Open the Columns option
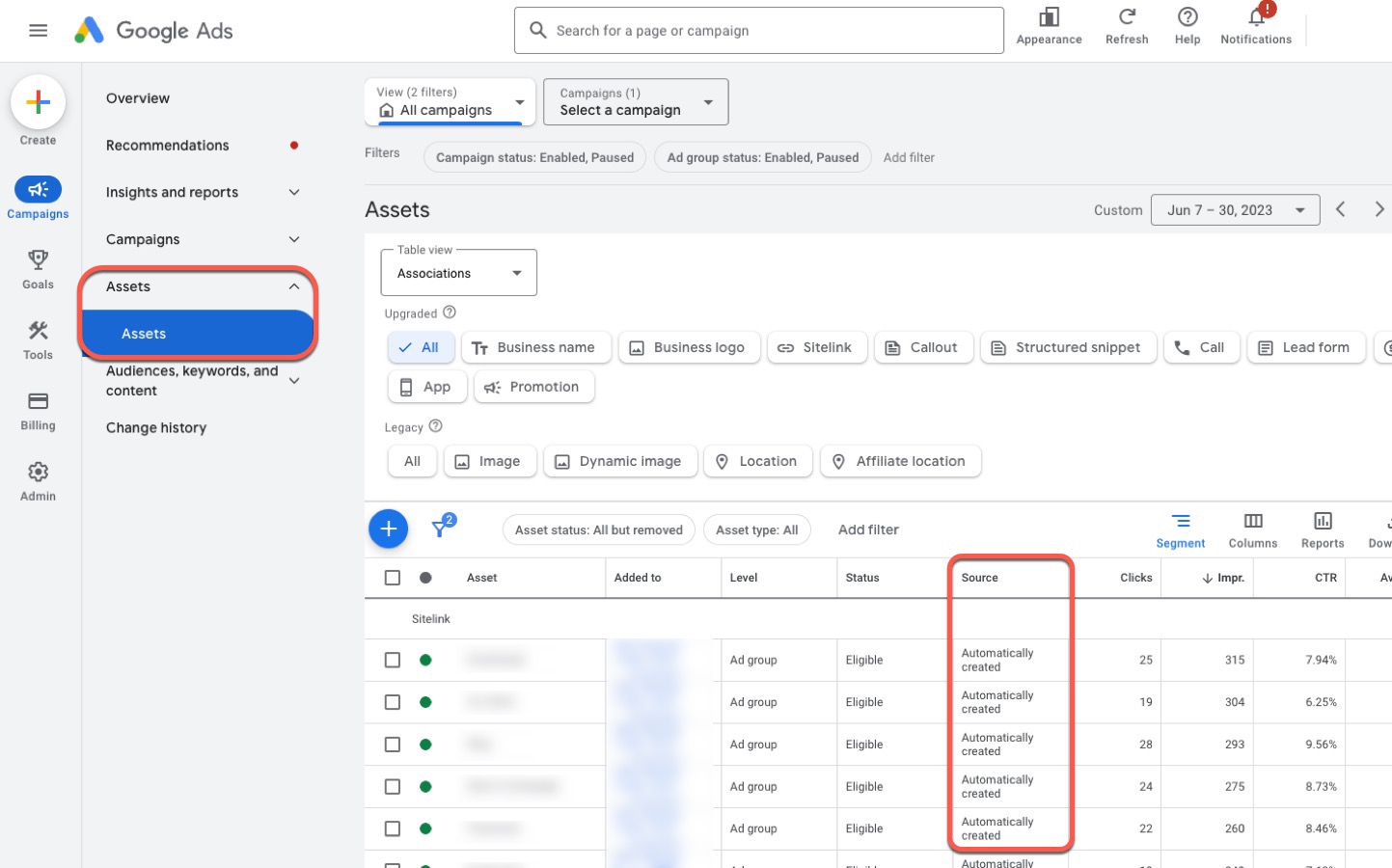 (1253, 530)
